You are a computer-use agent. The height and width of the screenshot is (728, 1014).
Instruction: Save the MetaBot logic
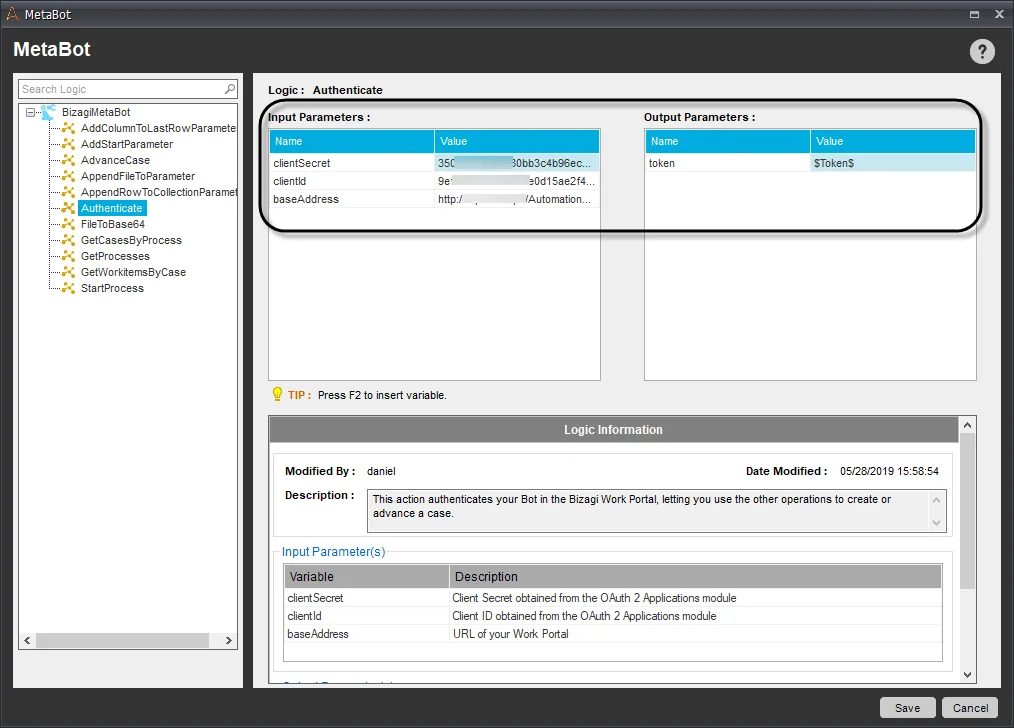[x=907, y=708]
